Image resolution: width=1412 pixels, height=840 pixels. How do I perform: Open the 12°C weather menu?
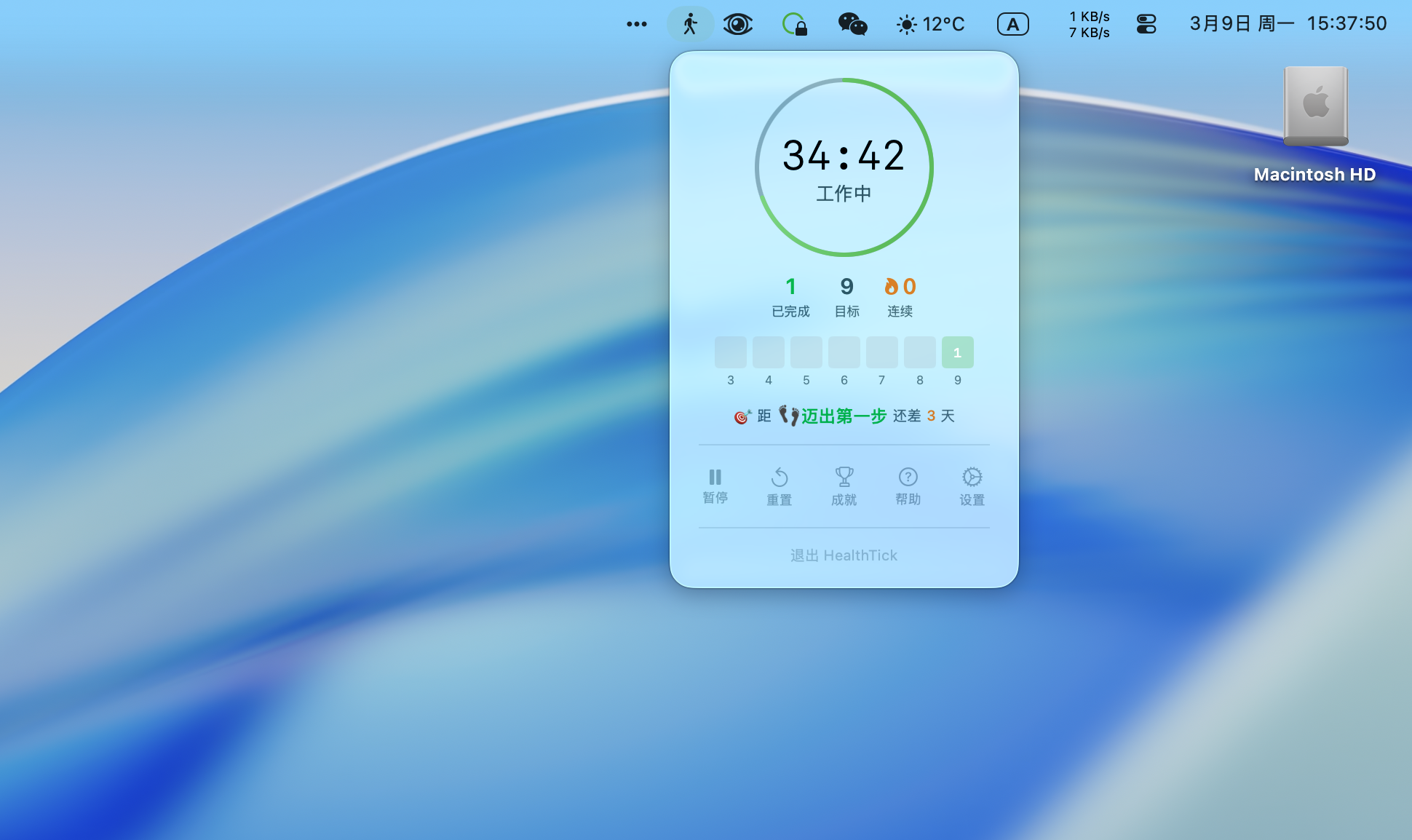point(930,24)
